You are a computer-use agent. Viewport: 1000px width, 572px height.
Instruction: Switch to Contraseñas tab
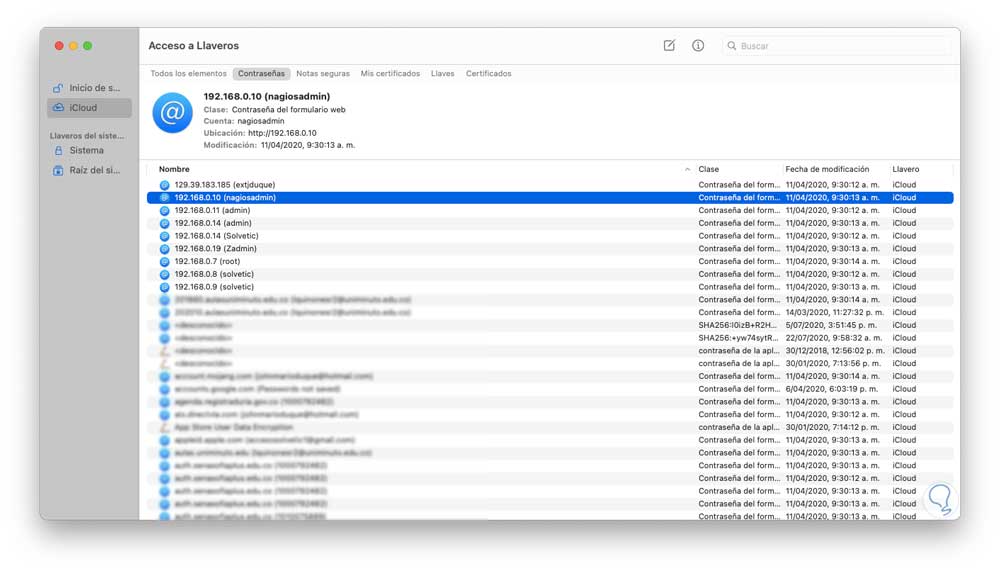(261, 73)
